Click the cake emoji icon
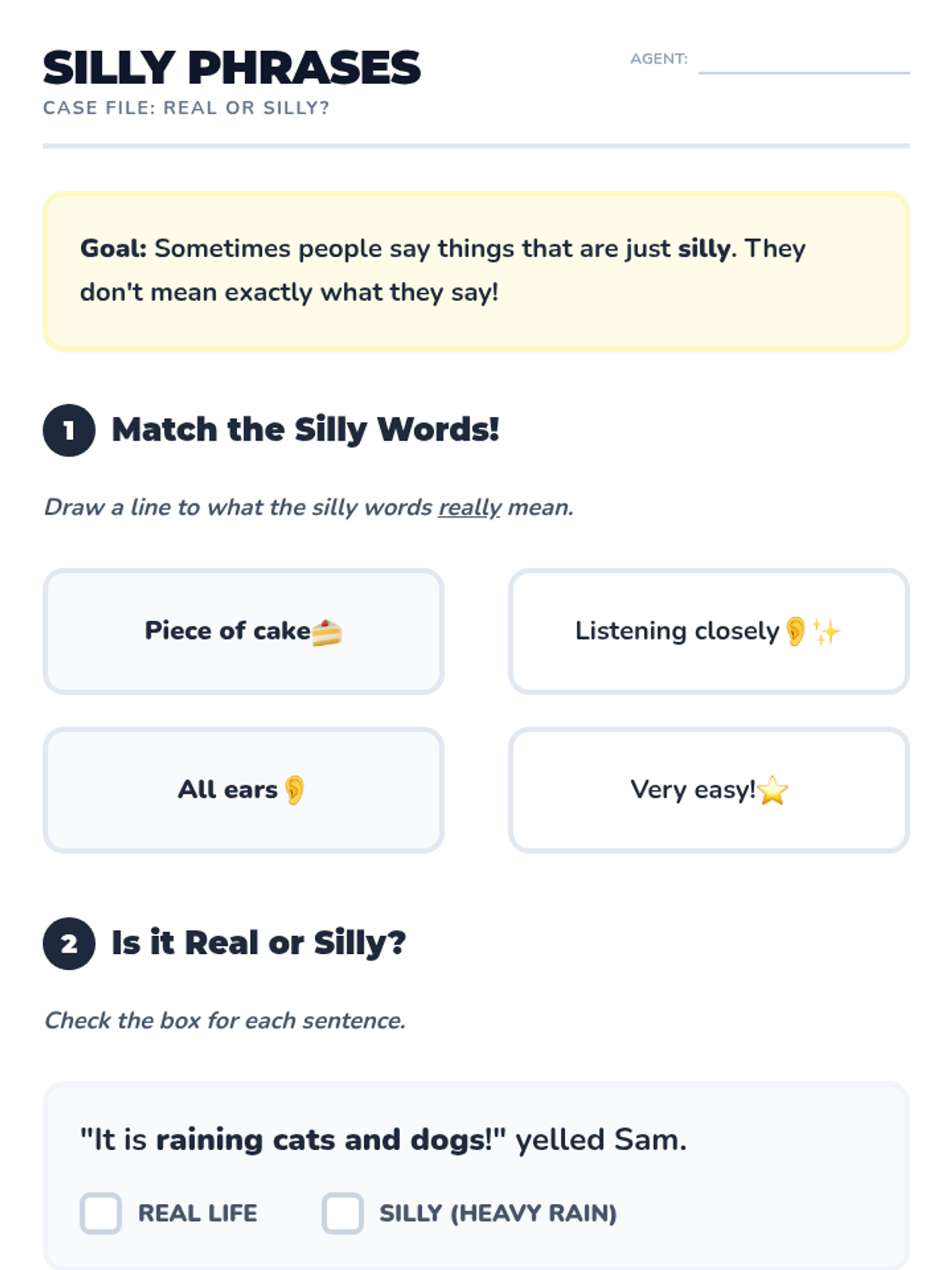This screenshot has height=1270, width=952. click(x=326, y=633)
